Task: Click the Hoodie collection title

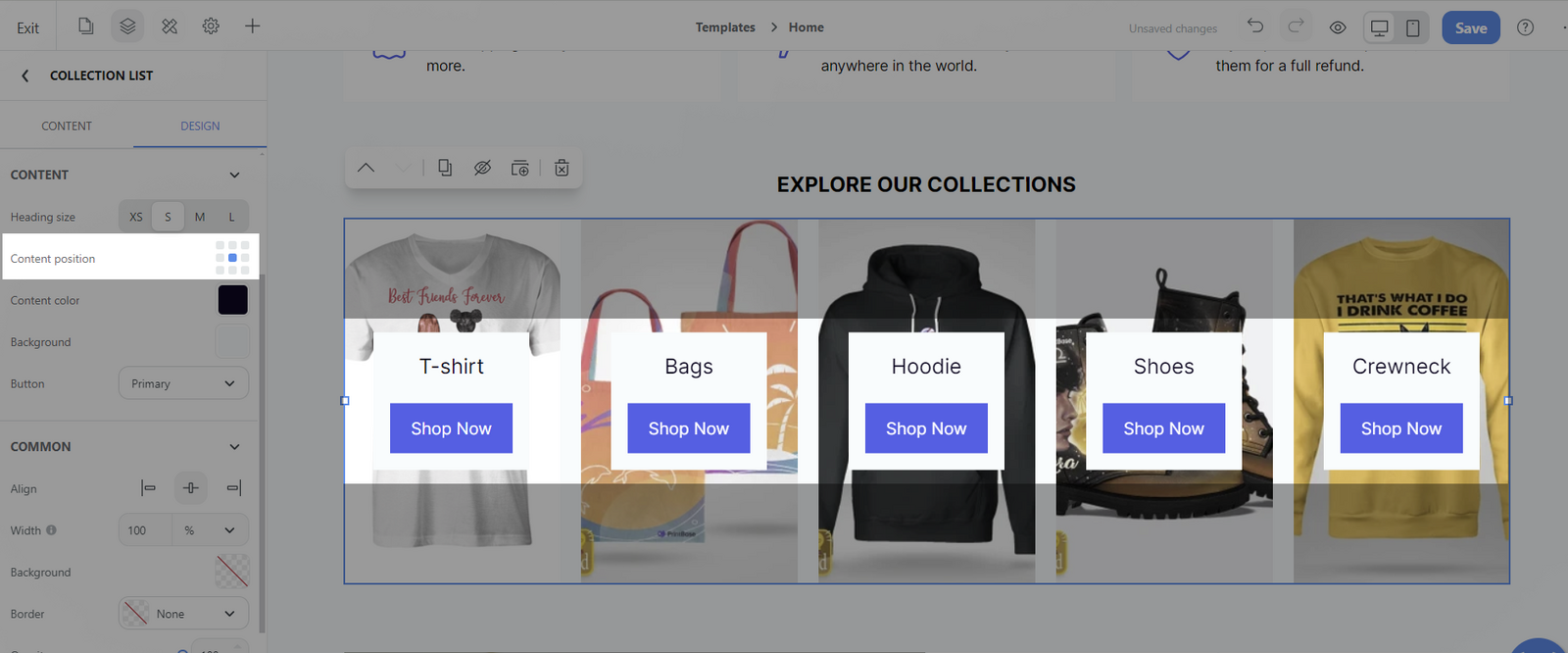Action: (x=926, y=367)
